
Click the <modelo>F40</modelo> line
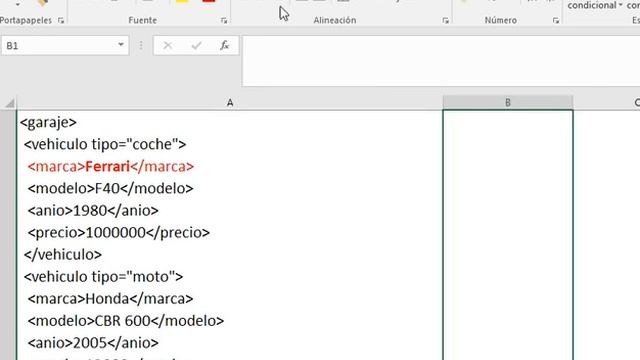click(110, 188)
